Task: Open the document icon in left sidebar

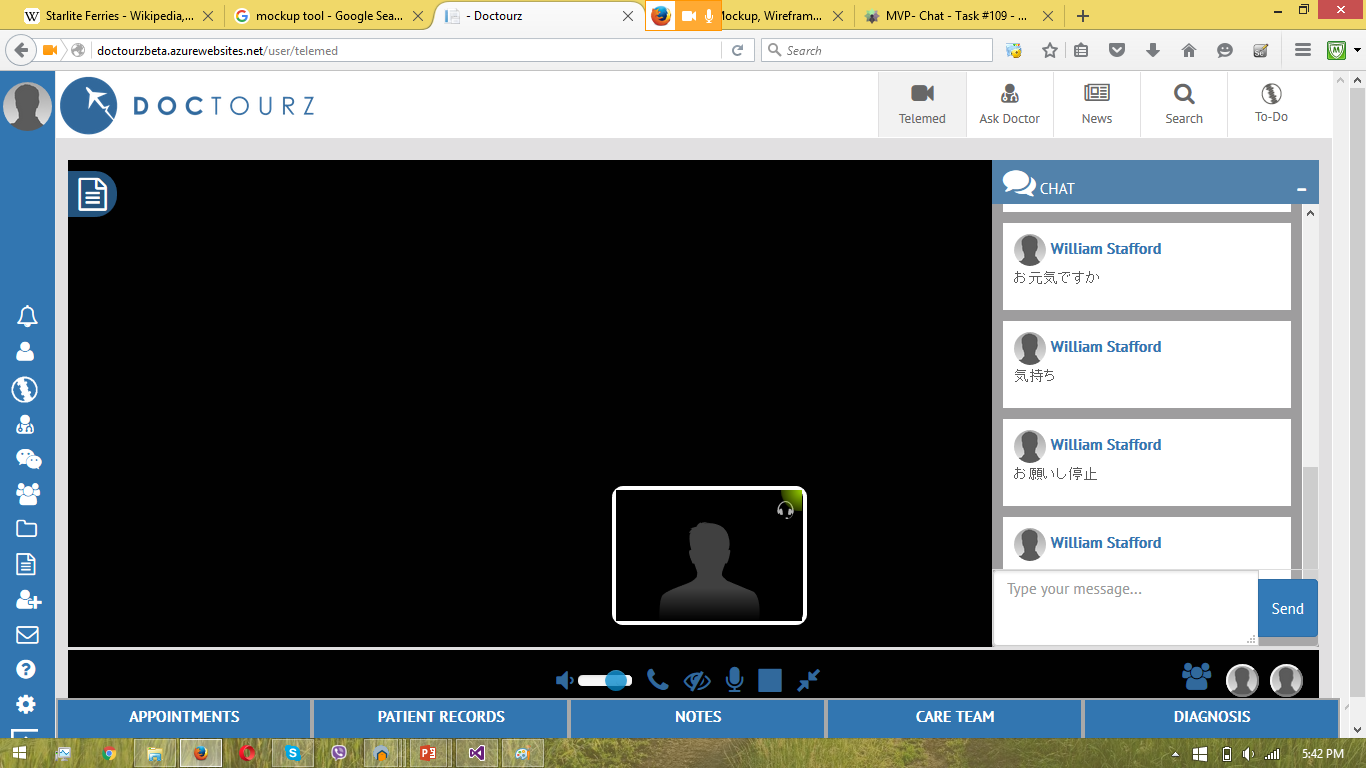Action: tap(27, 564)
